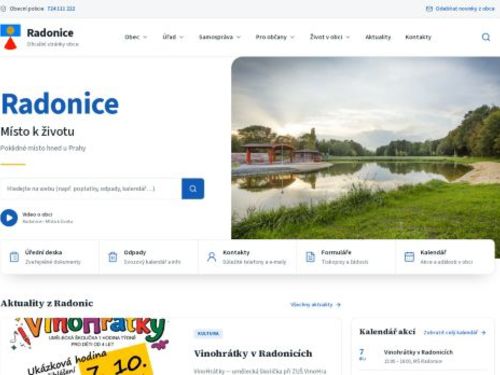Image resolution: width=500 pixels, height=375 pixels.
Task: Click the Kontakty person icon
Action: coord(212,257)
